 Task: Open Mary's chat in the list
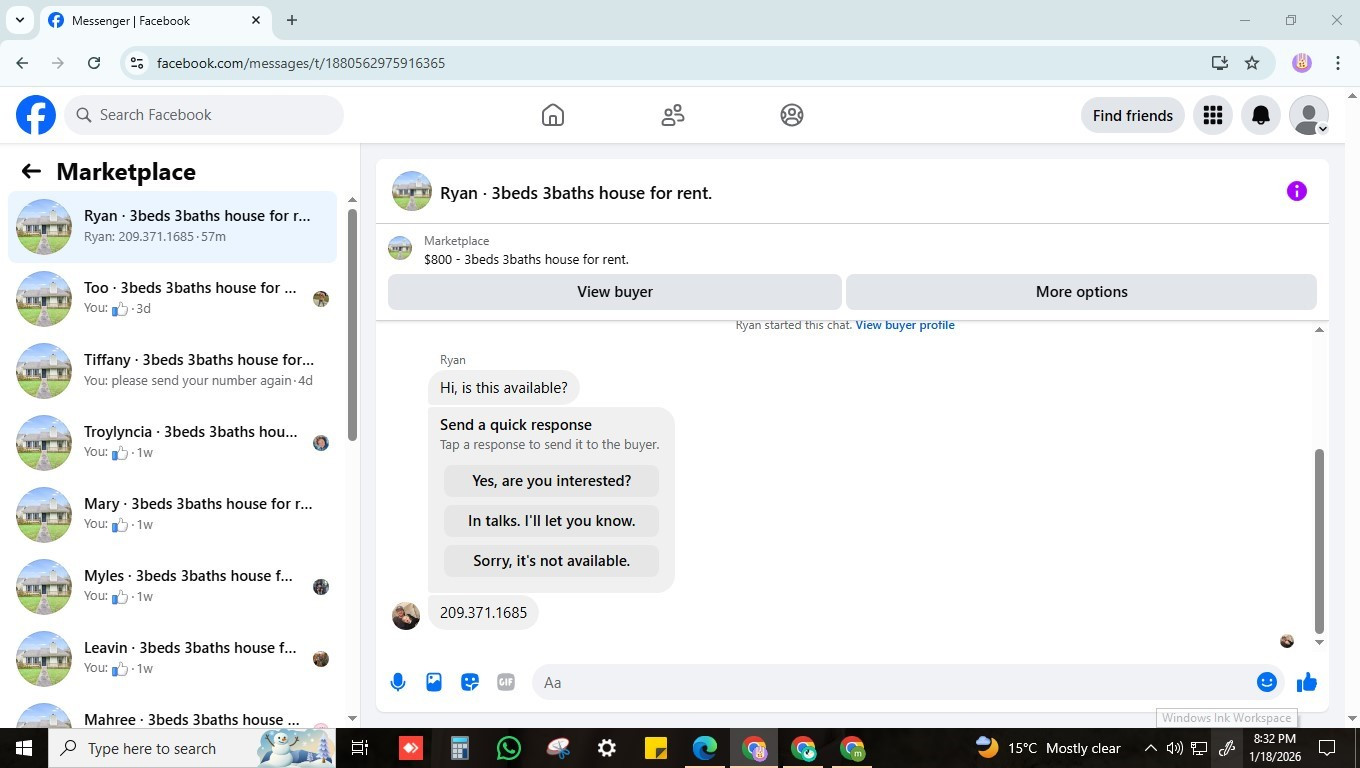pyautogui.click(x=173, y=515)
